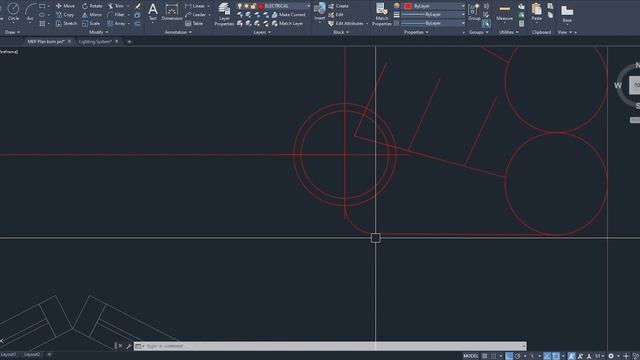Open the workspace switching gear

coord(611,356)
